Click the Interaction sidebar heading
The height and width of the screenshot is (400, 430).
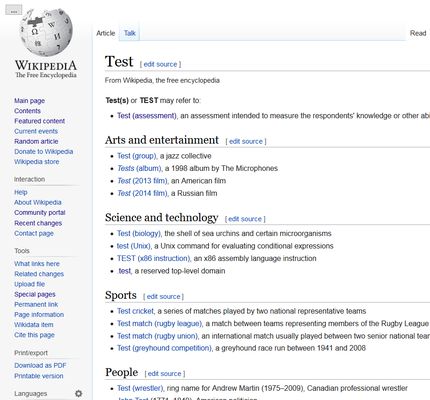[x=29, y=179]
